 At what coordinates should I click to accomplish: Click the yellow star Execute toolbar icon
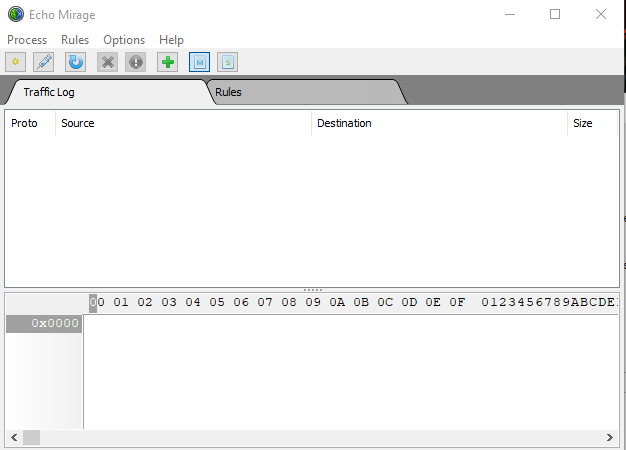pyautogui.click(x=16, y=62)
